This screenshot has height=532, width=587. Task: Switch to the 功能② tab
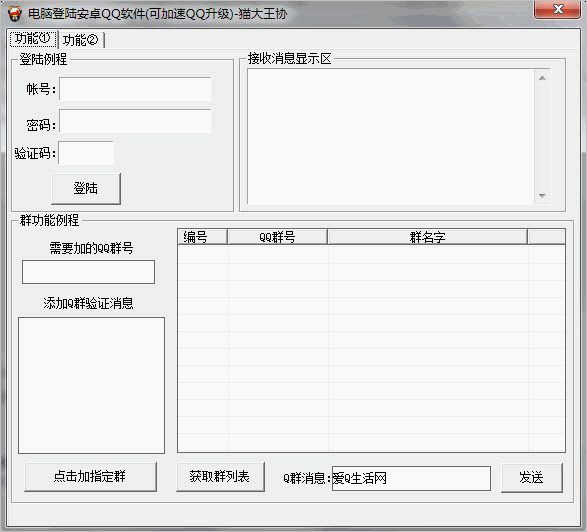point(80,40)
